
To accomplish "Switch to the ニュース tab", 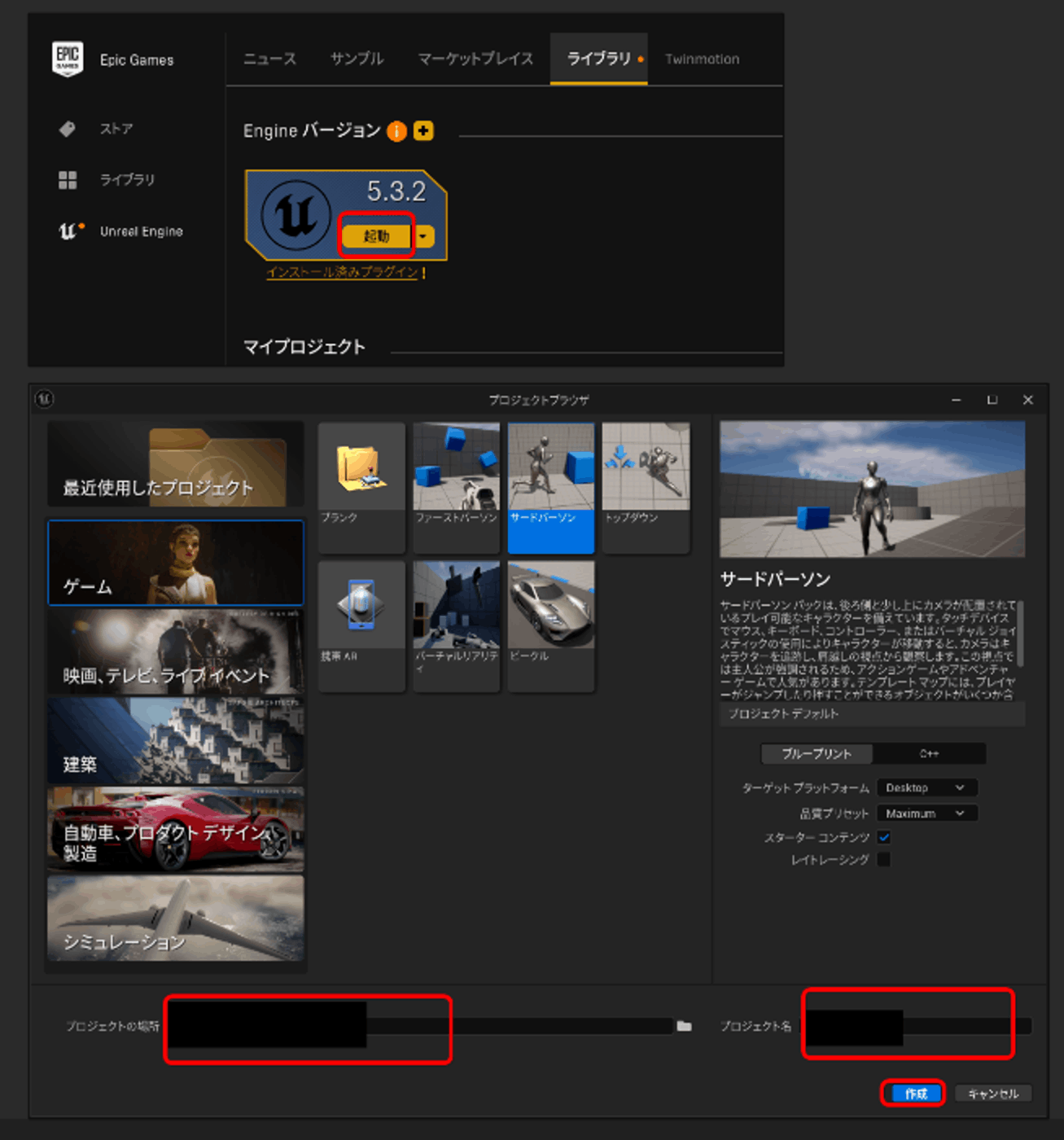I will tap(269, 59).
